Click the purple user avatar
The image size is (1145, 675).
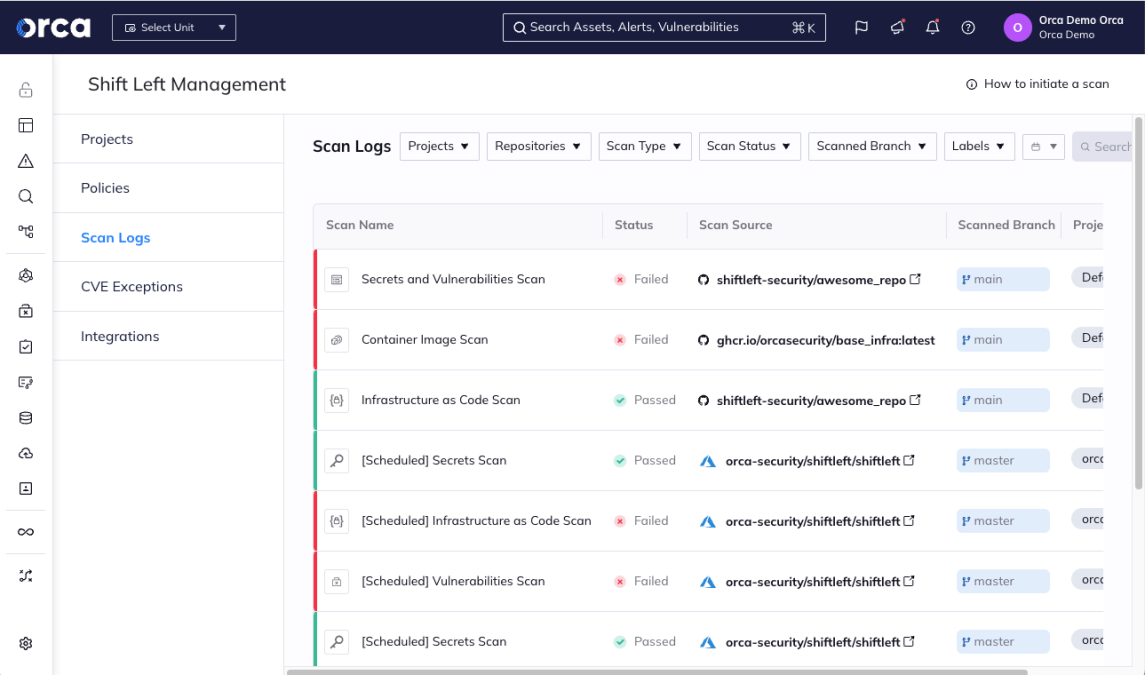tap(1017, 28)
